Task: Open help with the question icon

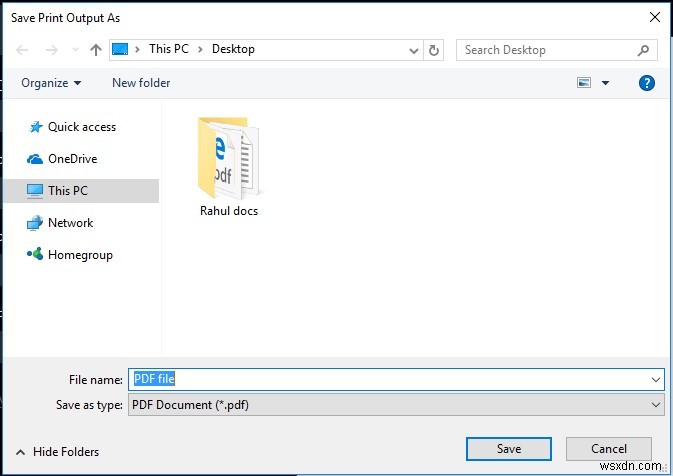Action: tap(646, 83)
